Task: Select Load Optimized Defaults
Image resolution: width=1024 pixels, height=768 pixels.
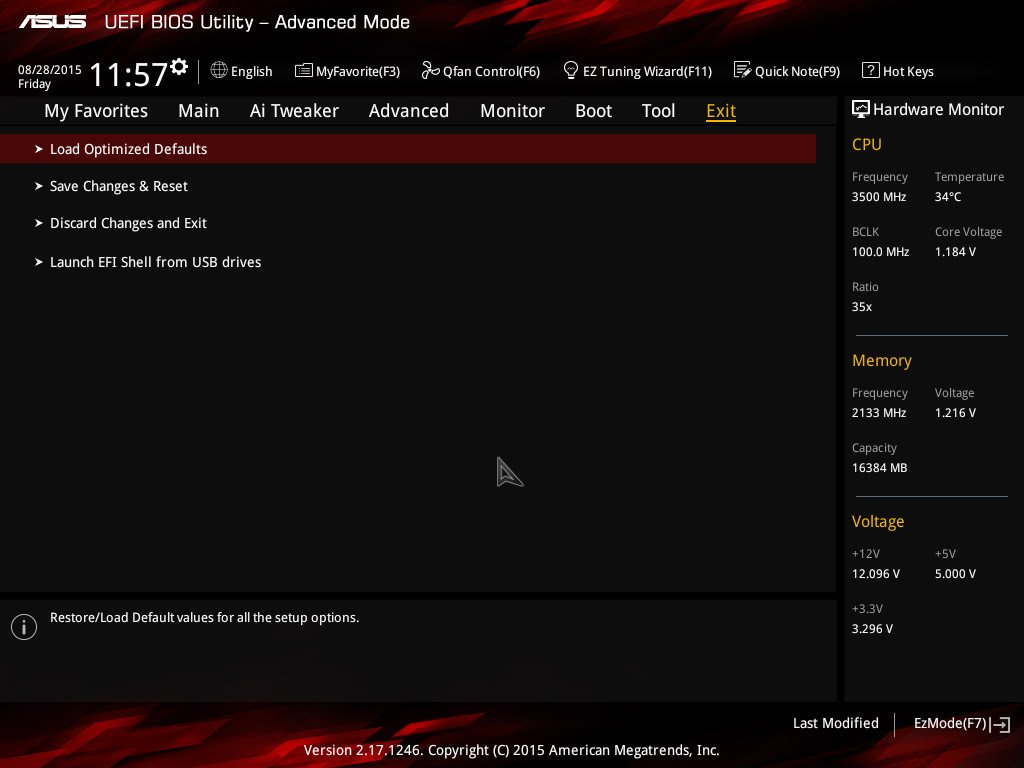Action: click(x=408, y=149)
